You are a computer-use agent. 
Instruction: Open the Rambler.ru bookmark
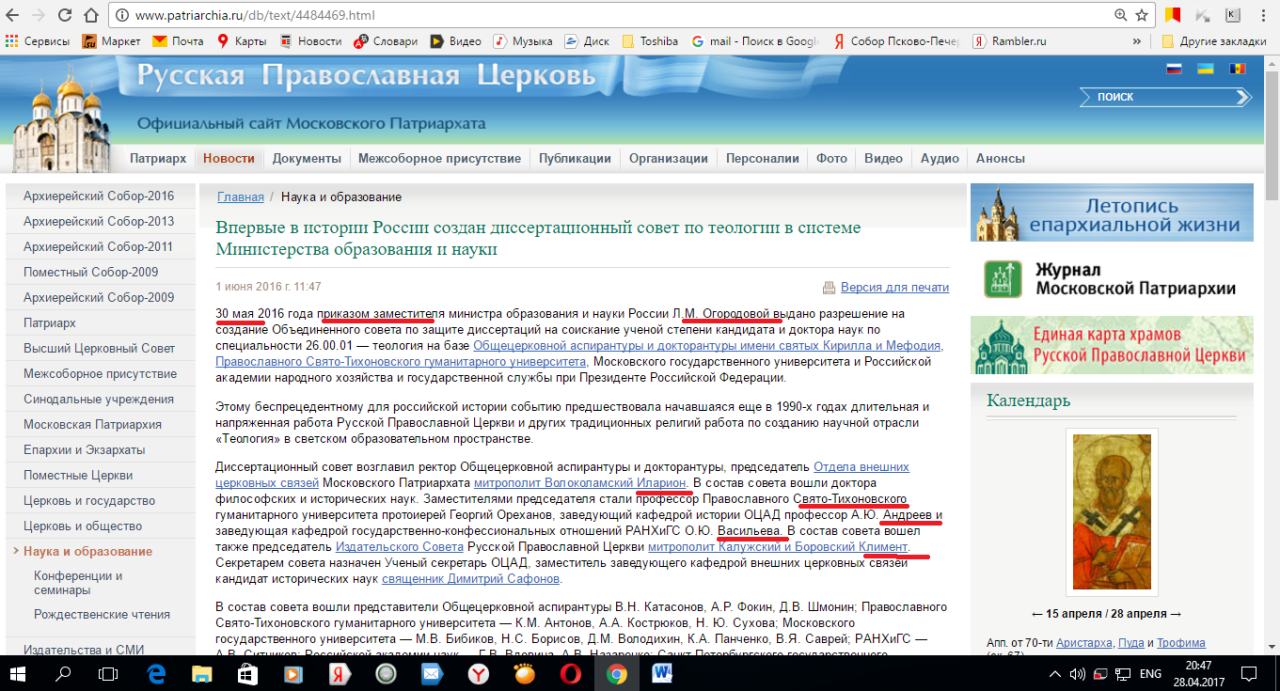click(x=1010, y=41)
